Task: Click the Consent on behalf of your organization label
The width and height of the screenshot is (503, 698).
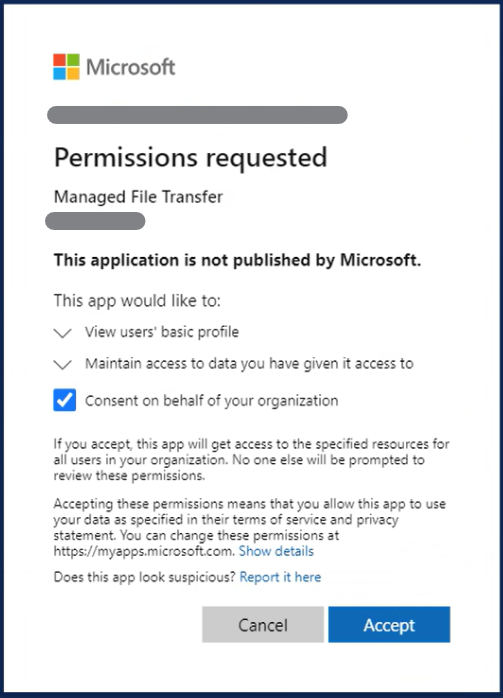Action: (x=211, y=401)
